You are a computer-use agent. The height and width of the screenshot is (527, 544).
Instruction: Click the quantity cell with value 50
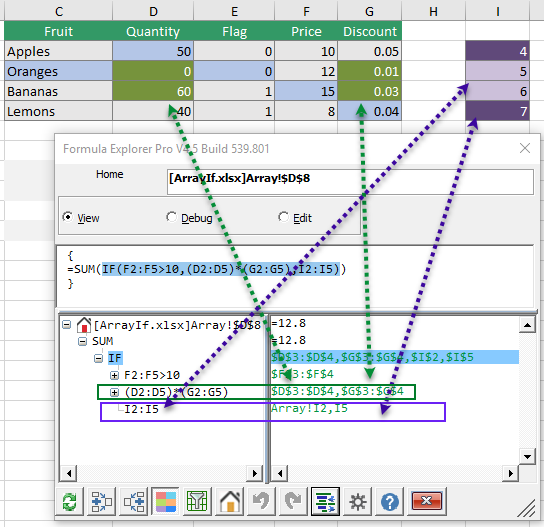click(x=153, y=51)
